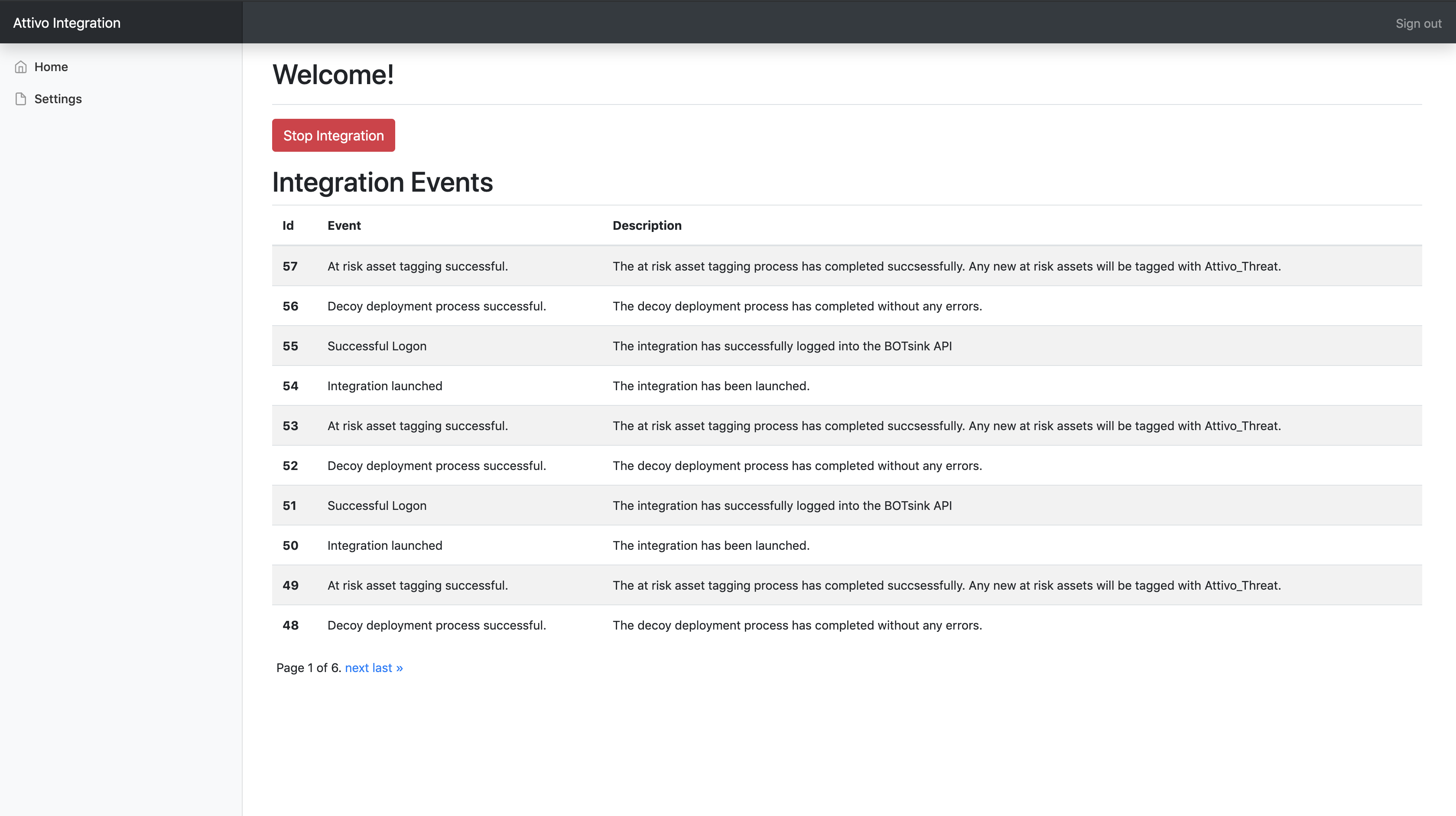Click event id 51 cell
Screen dimensions: 1456x816
[x=289, y=505]
